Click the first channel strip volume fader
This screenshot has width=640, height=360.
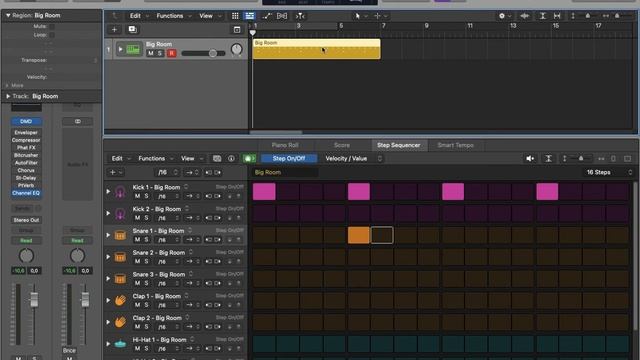pos(34,300)
